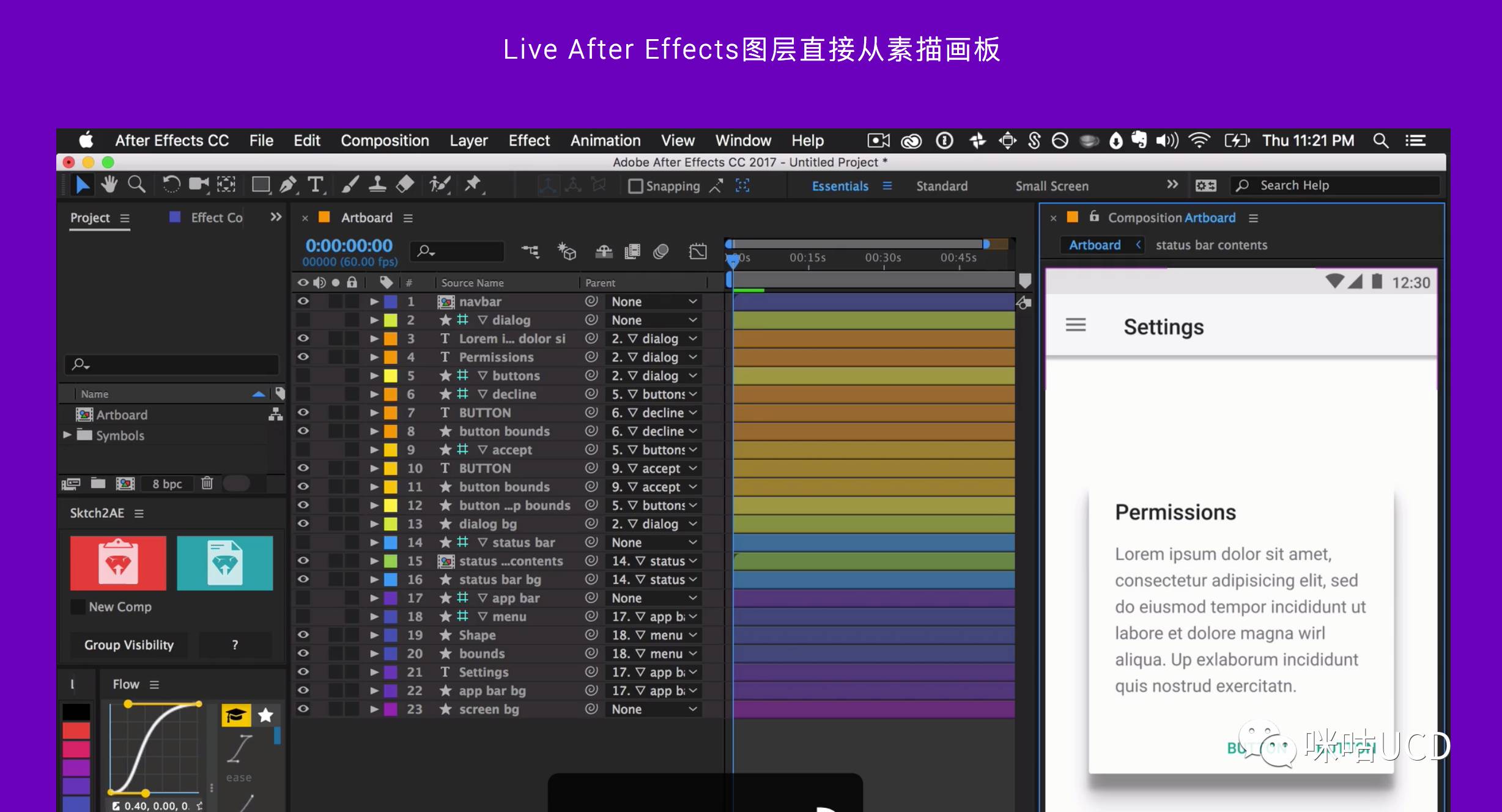Click the trash delete icon in Project panel
Viewport: 1502px width, 812px height.
pos(207,483)
